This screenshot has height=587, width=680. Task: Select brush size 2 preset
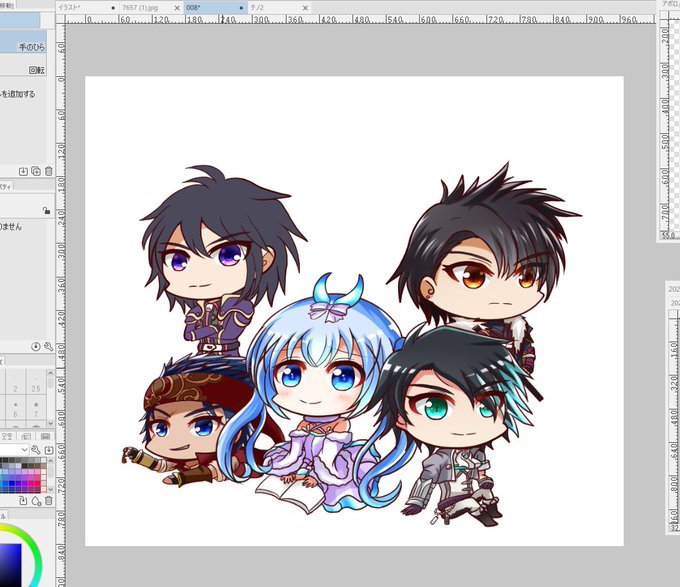coord(16,384)
